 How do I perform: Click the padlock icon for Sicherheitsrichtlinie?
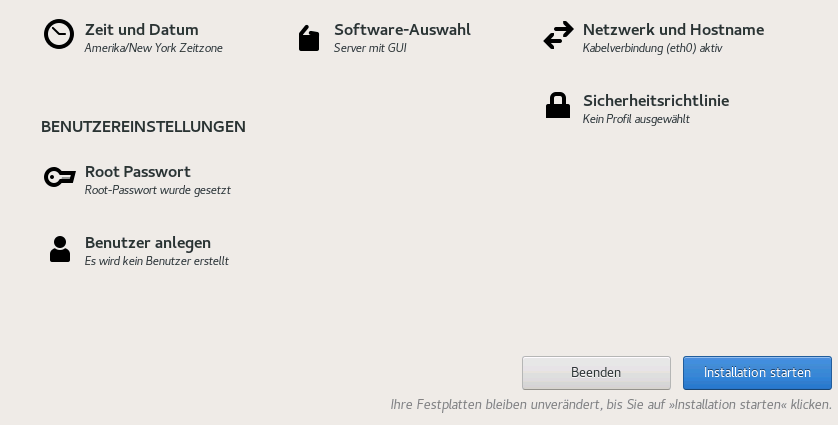click(x=557, y=106)
